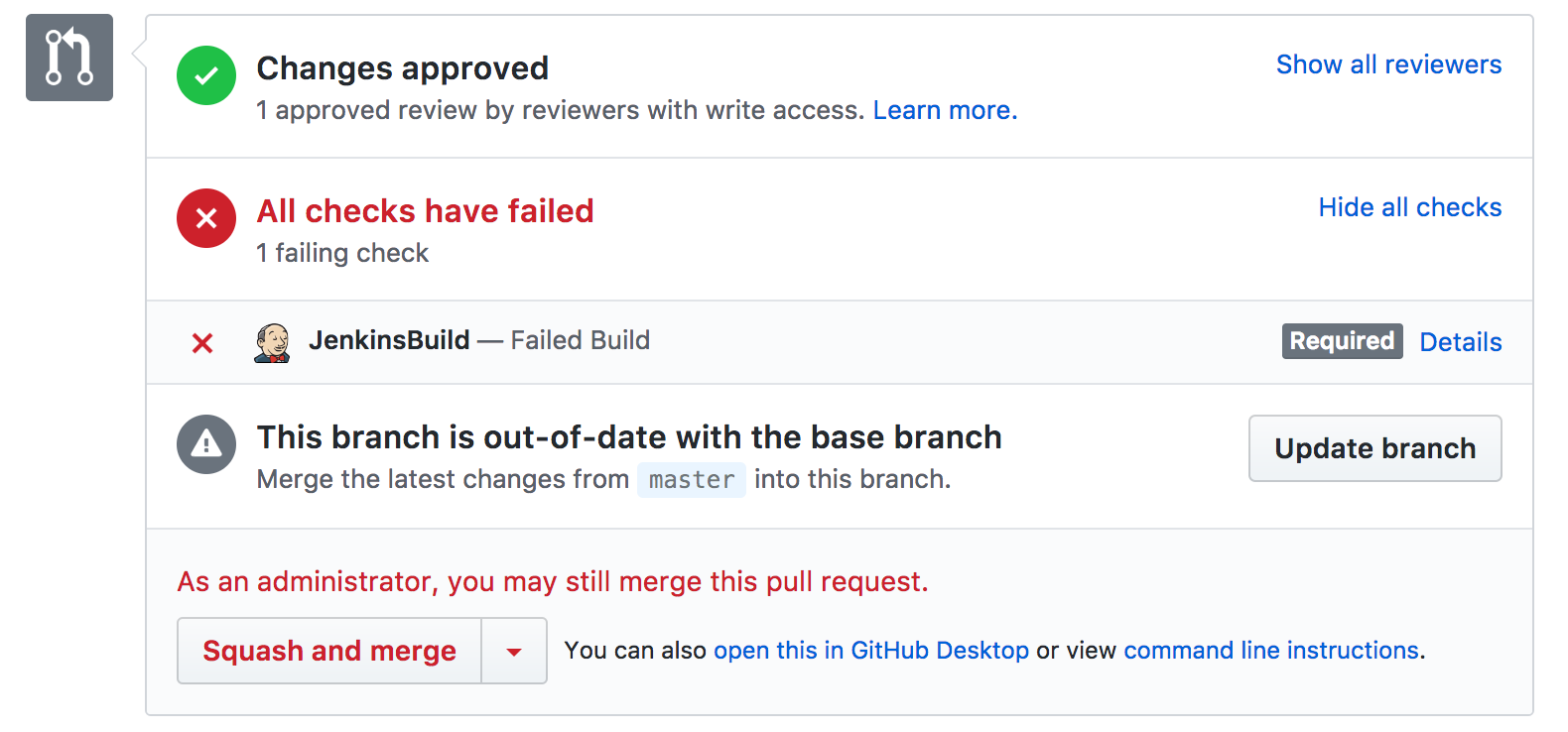Click the small red X beside JenkinsBuild
The height and width of the screenshot is (732, 1568).
point(202,343)
